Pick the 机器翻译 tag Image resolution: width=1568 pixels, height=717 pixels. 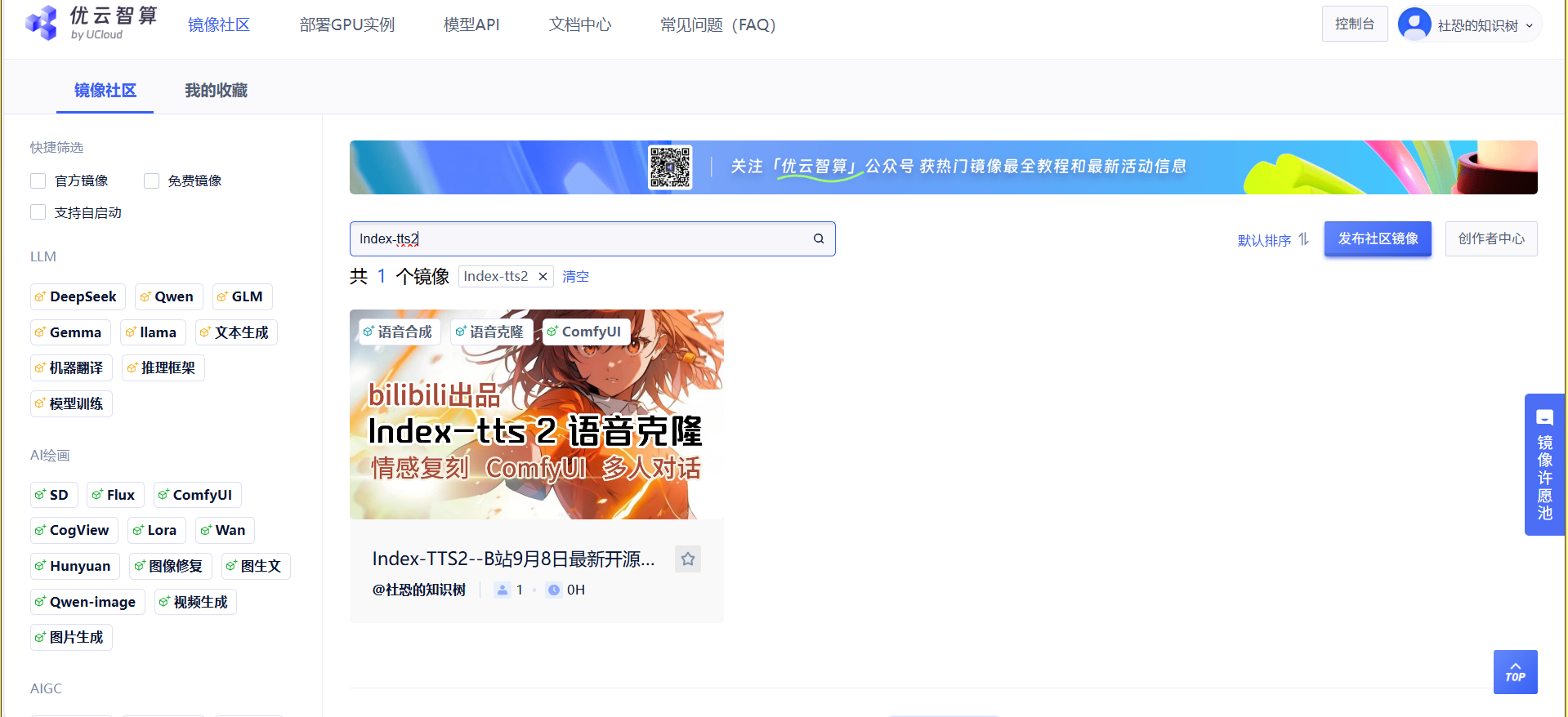click(x=71, y=367)
